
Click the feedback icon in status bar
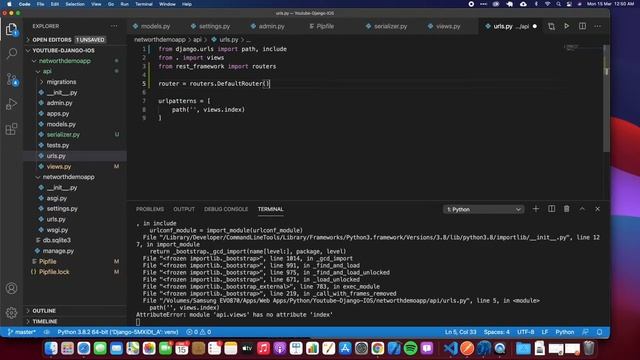pyautogui.click(x=585, y=332)
